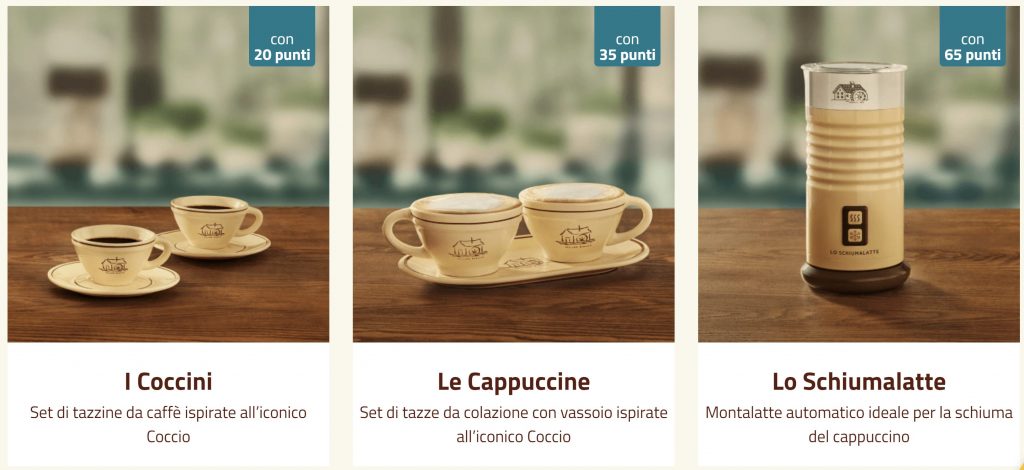Select the Lo Schiumalatte heading
The width and height of the screenshot is (1024, 470).
pos(859,381)
